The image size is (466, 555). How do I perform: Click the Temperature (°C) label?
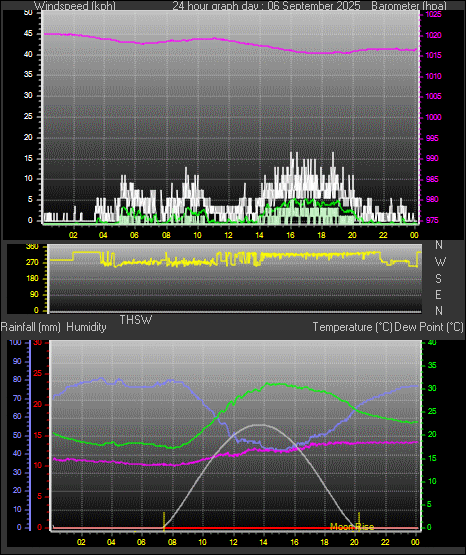pos(352,327)
